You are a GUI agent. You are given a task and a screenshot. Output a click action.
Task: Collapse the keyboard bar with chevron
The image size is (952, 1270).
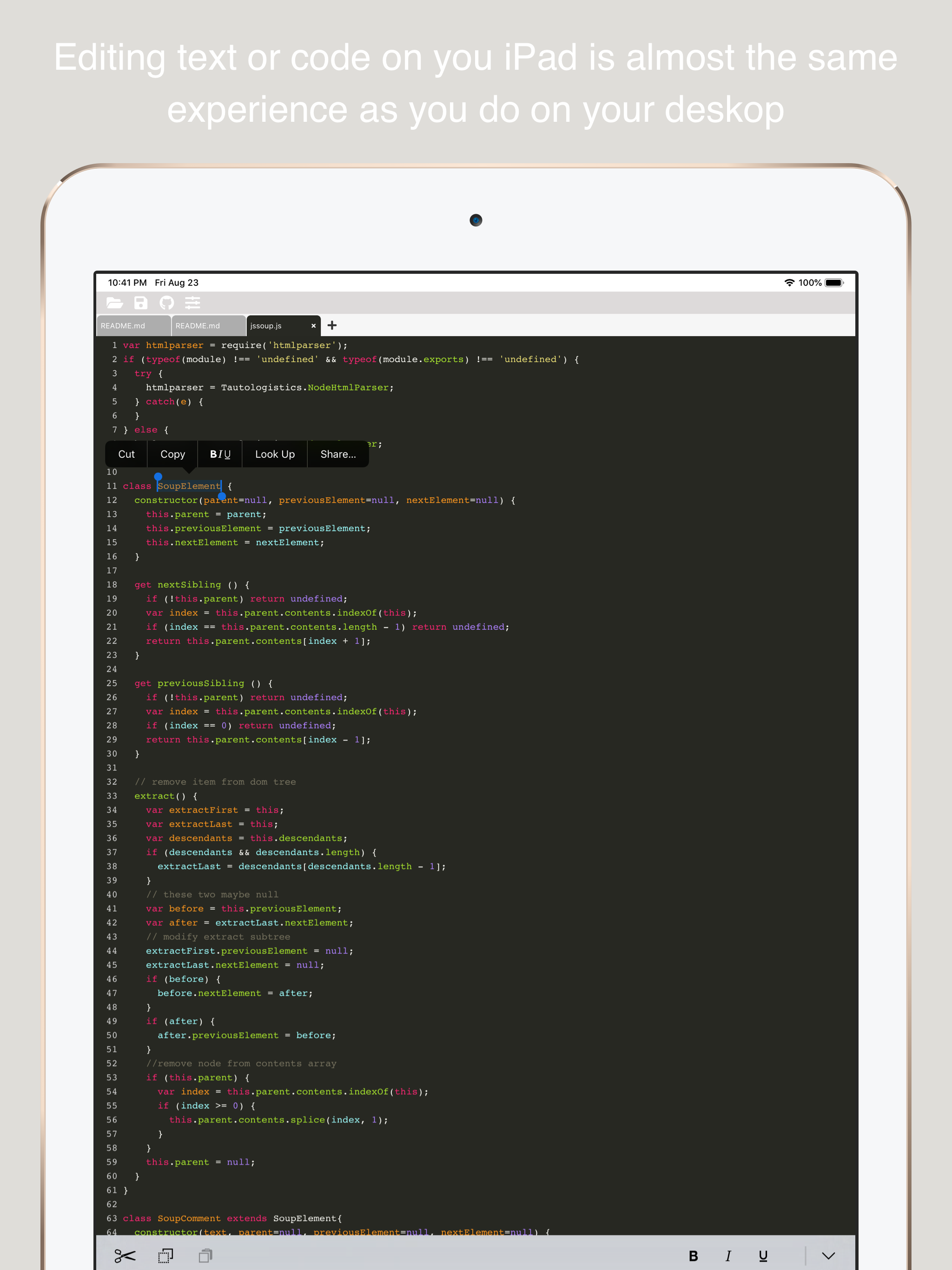click(828, 1256)
